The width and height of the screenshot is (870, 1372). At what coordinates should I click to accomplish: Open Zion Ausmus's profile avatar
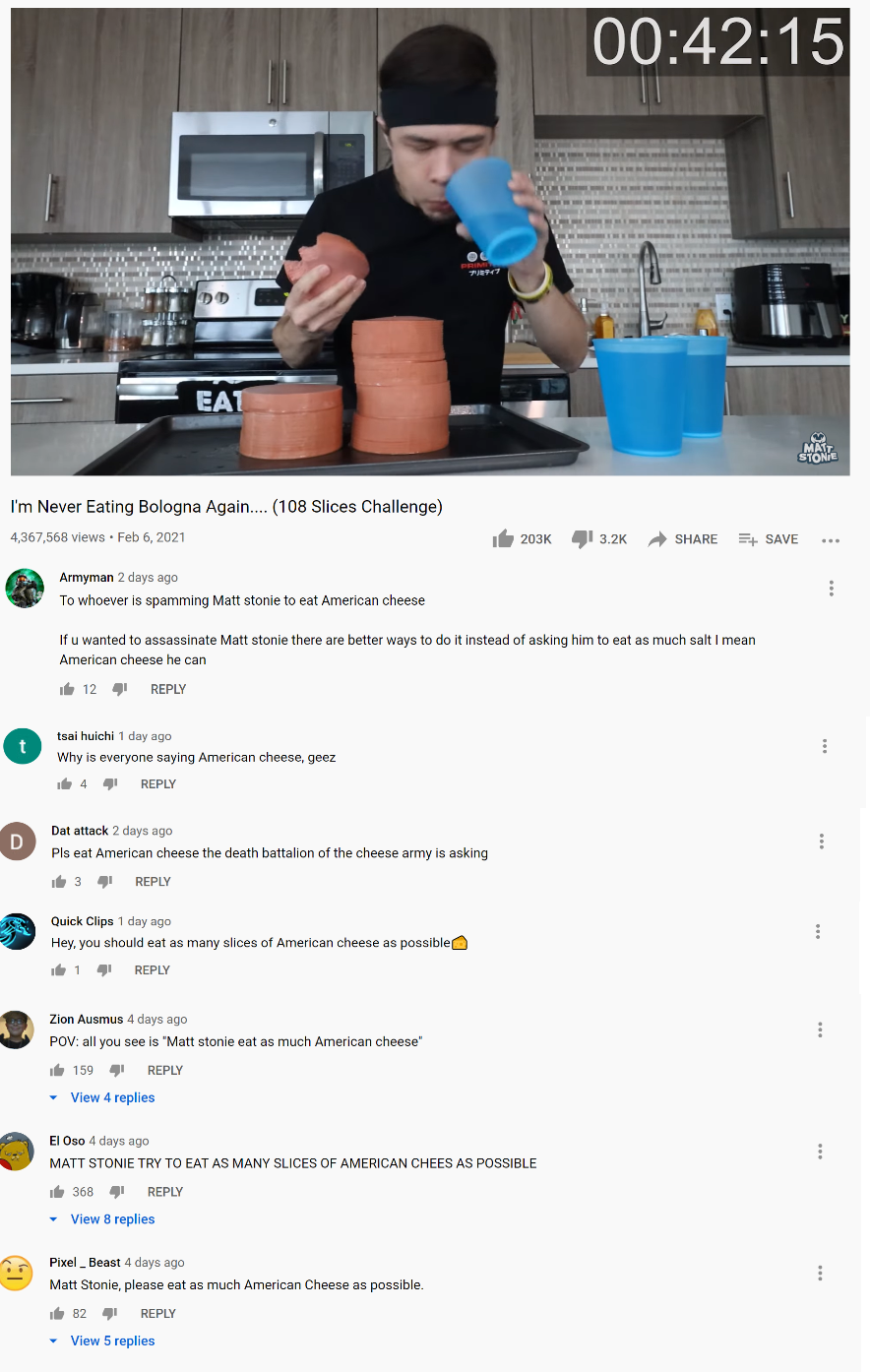click(x=17, y=1029)
